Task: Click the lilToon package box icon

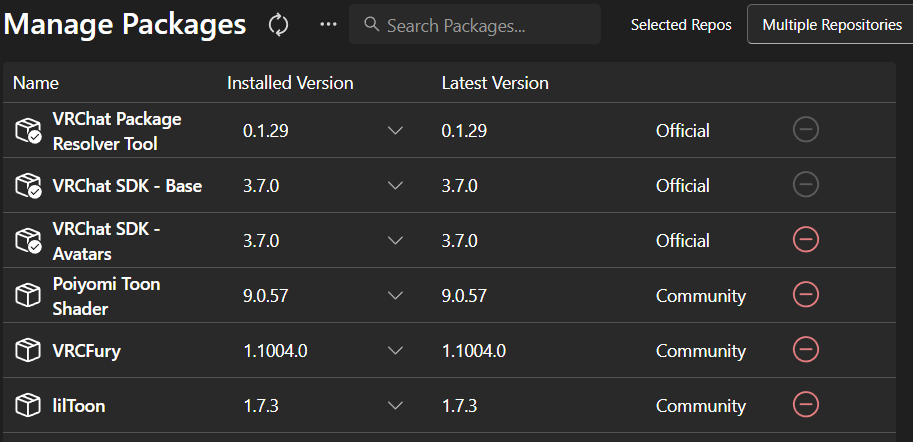Action: (x=27, y=405)
